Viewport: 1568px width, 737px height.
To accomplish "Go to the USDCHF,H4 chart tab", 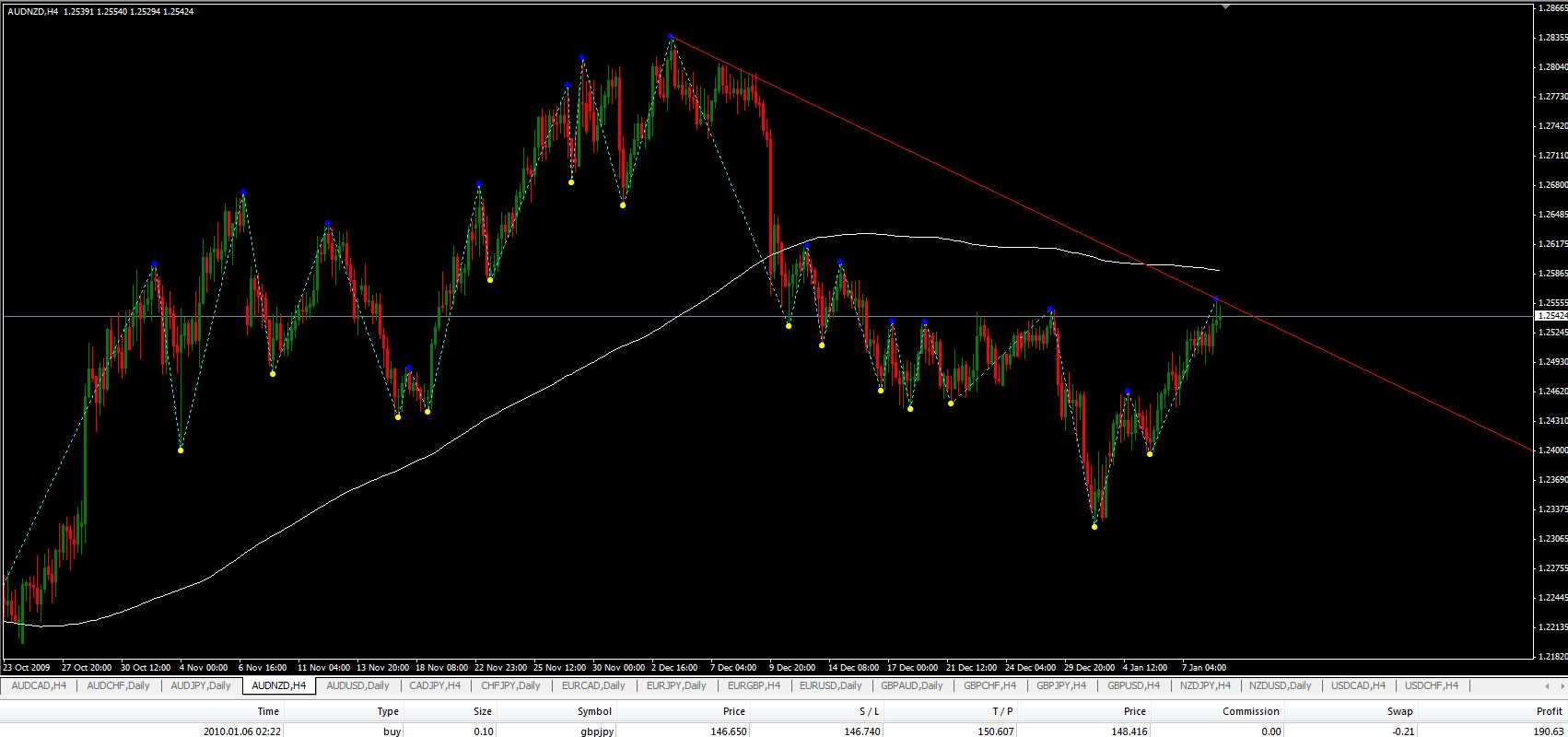I will (1432, 685).
